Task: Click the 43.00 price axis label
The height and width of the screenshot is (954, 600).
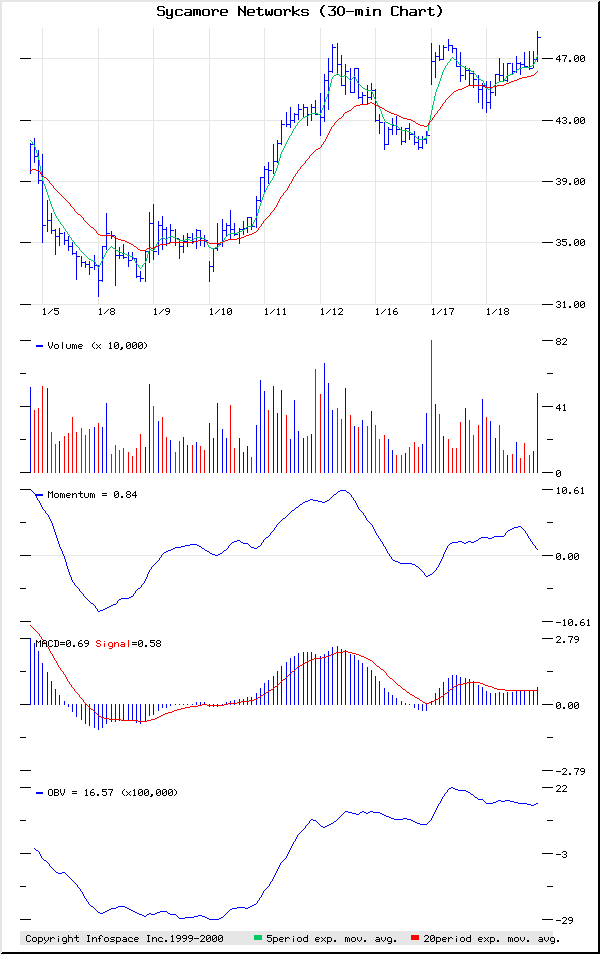Action: coord(570,120)
